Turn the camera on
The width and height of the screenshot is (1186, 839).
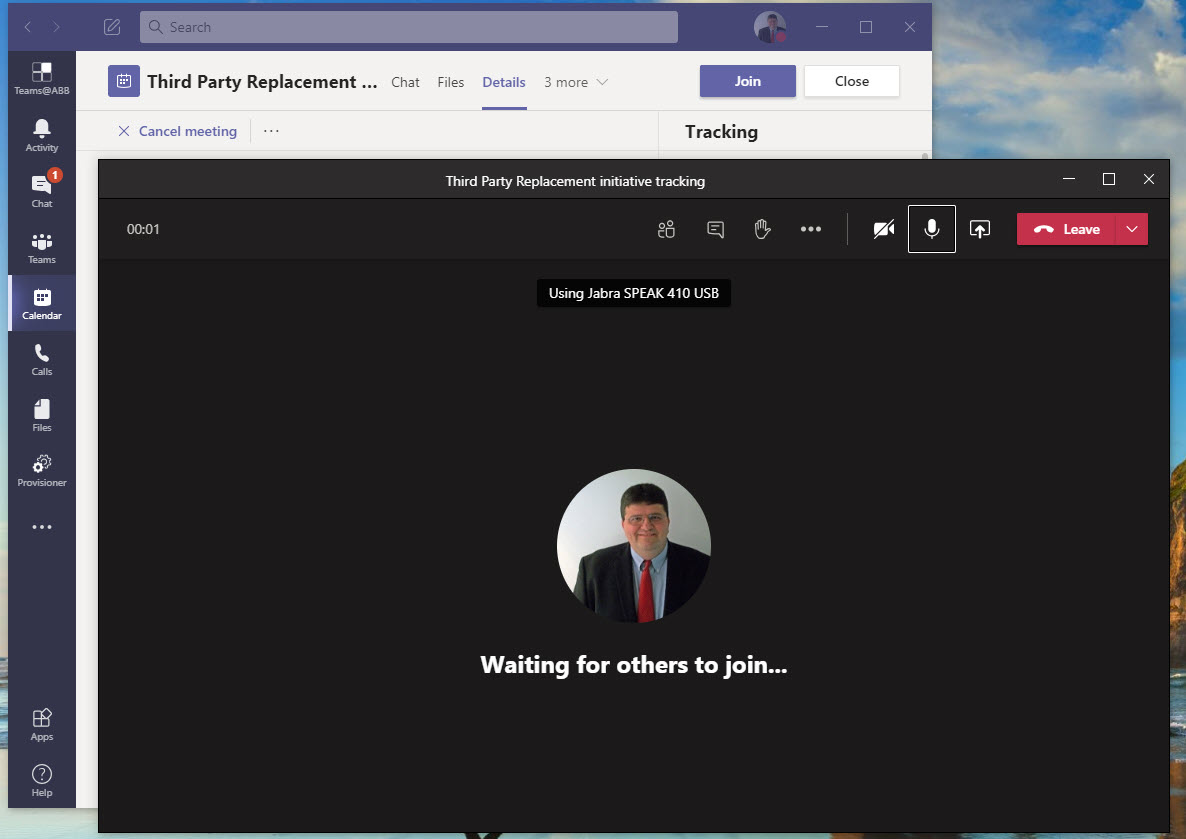[x=883, y=229]
